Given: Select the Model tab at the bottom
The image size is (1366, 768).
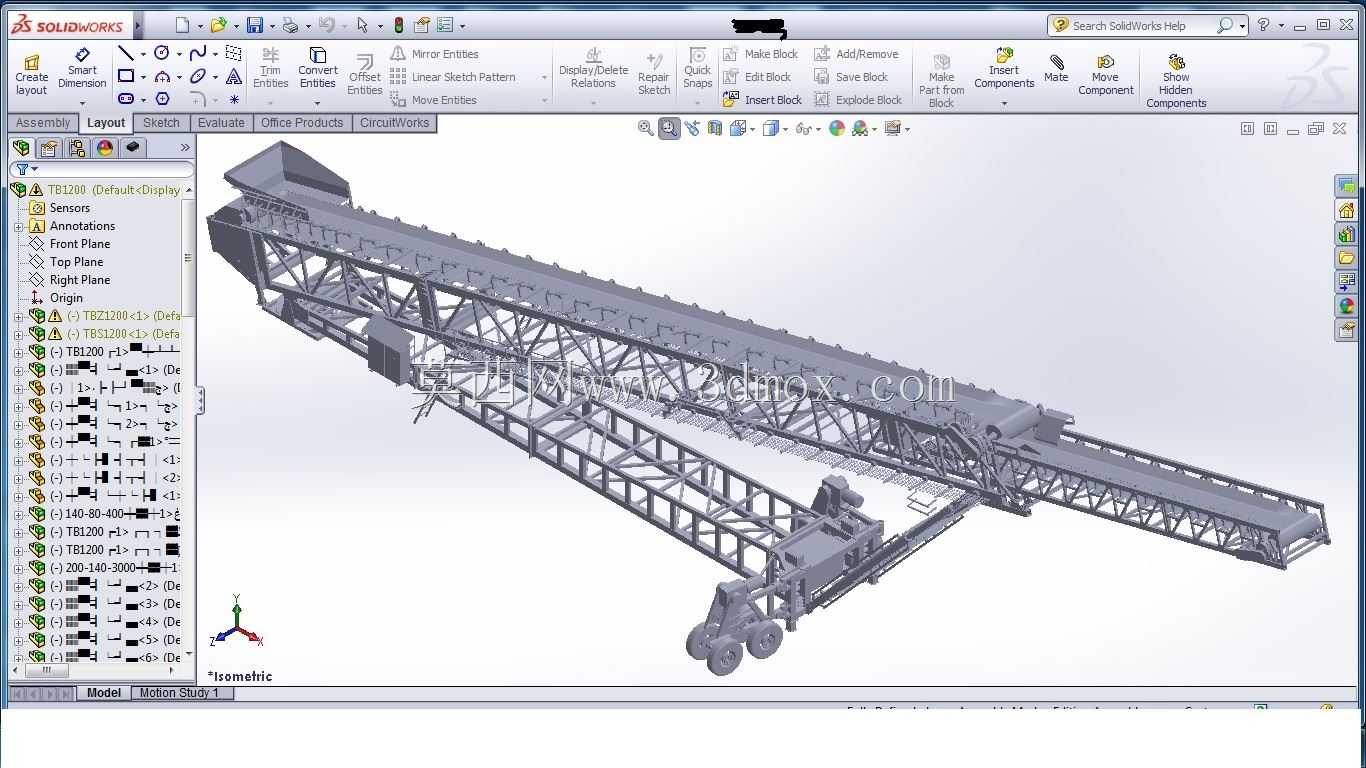Looking at the screenshot, I should 104,693.
